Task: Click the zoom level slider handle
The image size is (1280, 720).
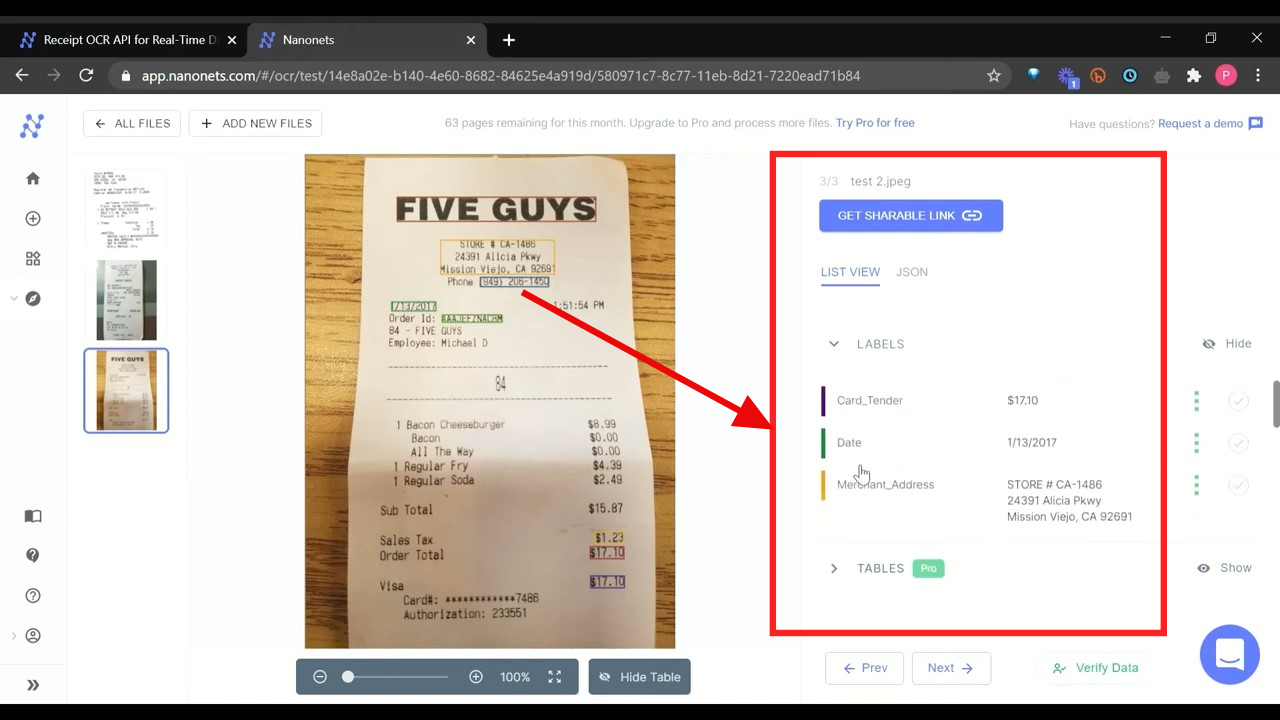Action: point(348,677)
